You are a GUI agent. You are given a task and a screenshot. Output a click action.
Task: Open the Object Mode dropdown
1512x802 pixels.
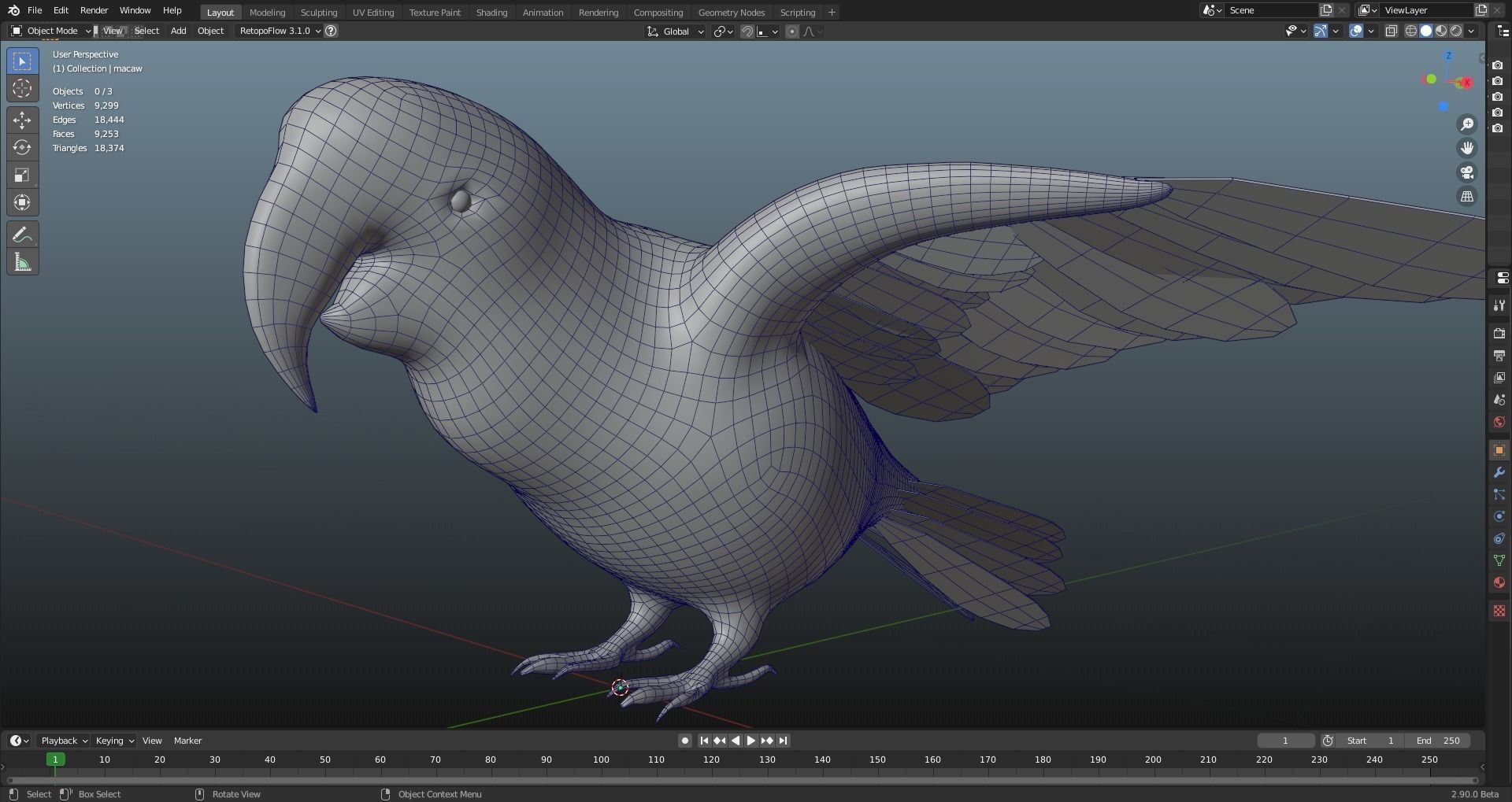click(x=50, y=31)
